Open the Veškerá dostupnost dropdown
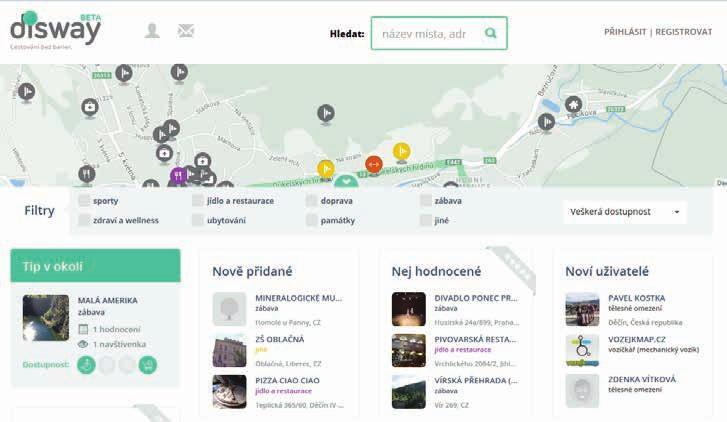 [x=625, y=212]
